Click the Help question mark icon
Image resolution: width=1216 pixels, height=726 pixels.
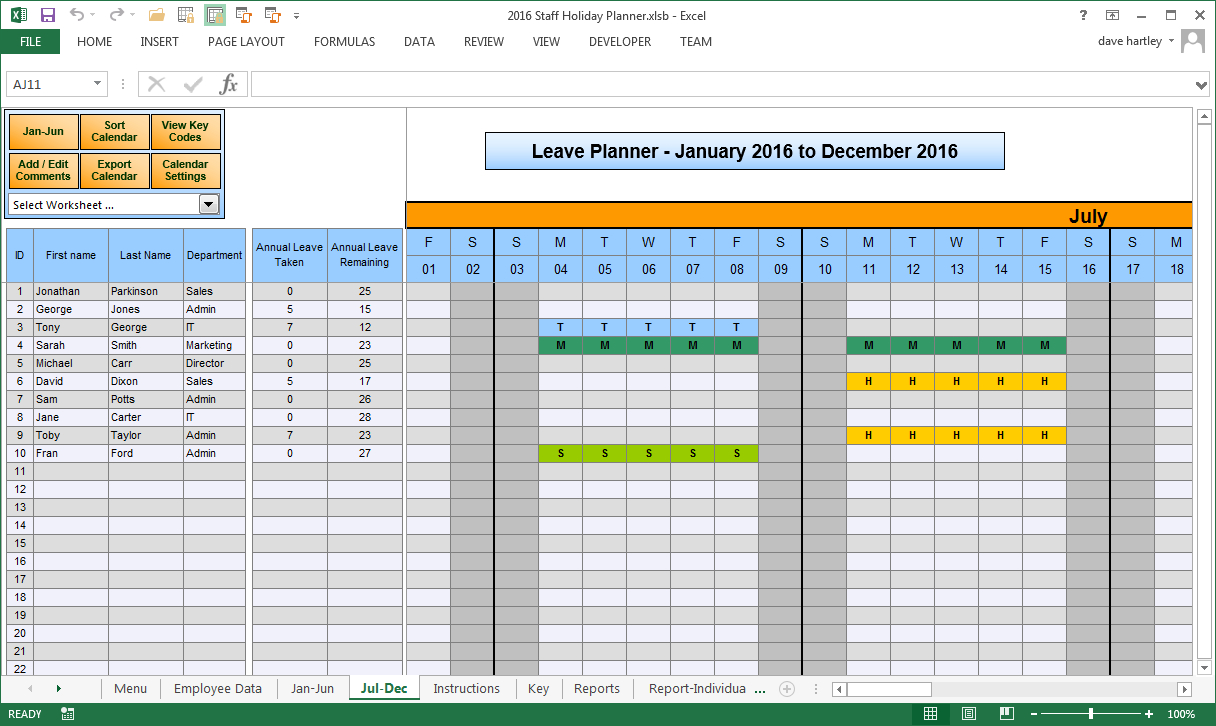[1083, 15]
